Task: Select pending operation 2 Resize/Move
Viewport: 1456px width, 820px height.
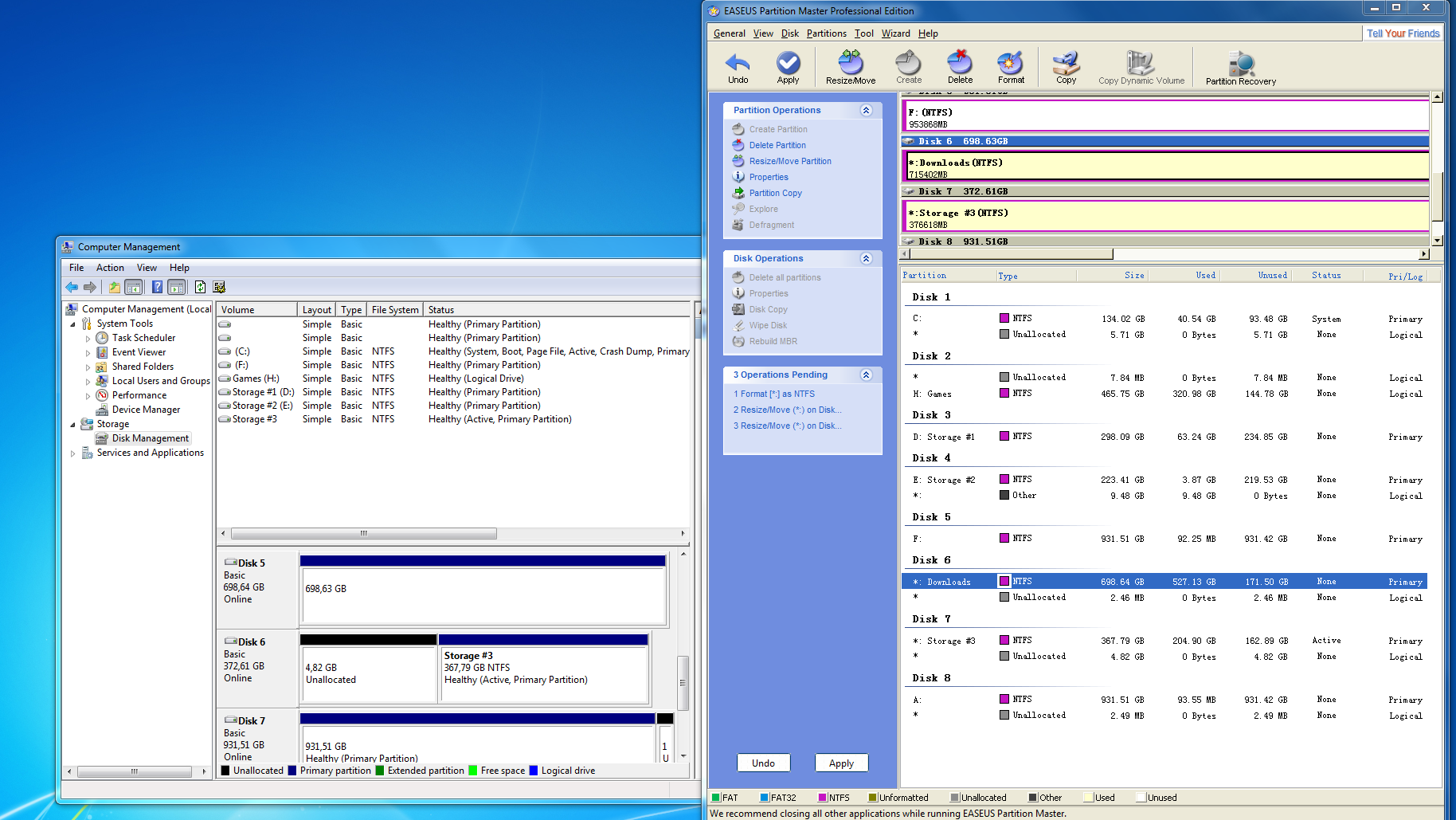Action: tap(787, 410)
